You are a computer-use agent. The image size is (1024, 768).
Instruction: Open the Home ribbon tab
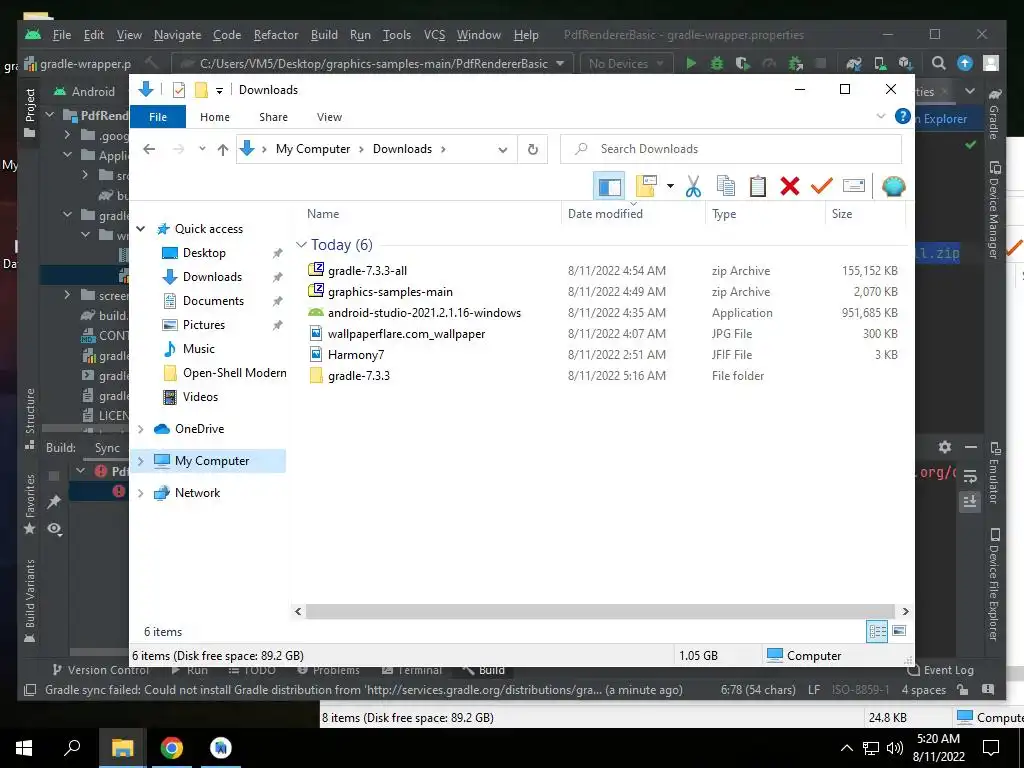pos(215,117)
